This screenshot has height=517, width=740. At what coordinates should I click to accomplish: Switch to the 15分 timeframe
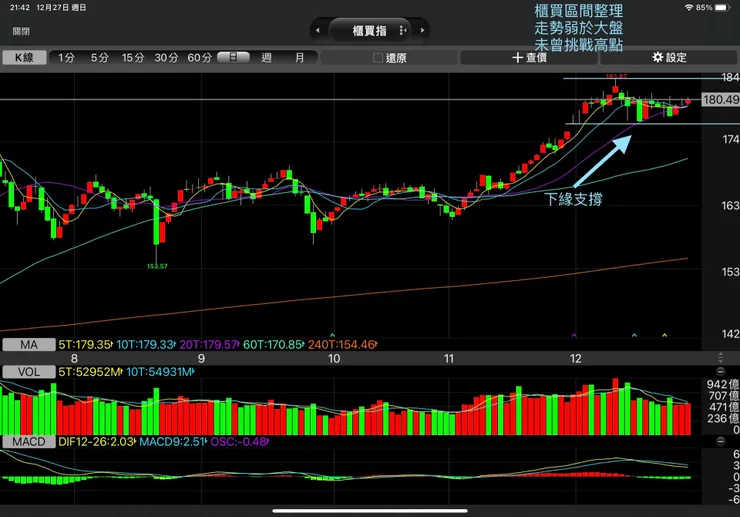pos(133,58)
